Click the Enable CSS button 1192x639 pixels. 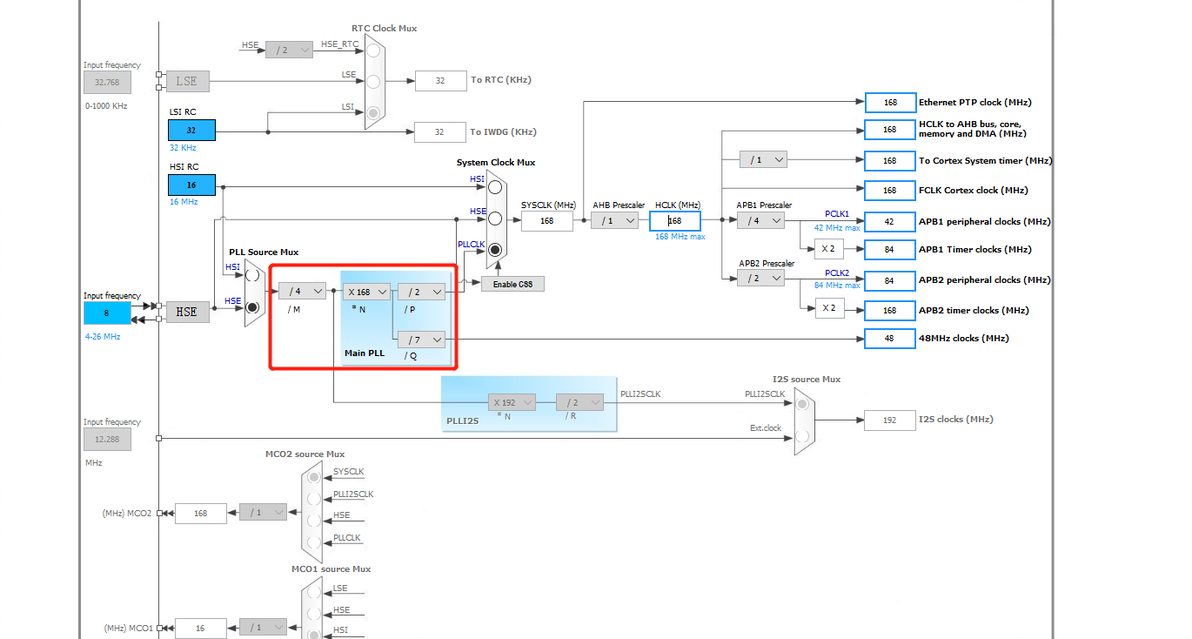pos(512,284)
